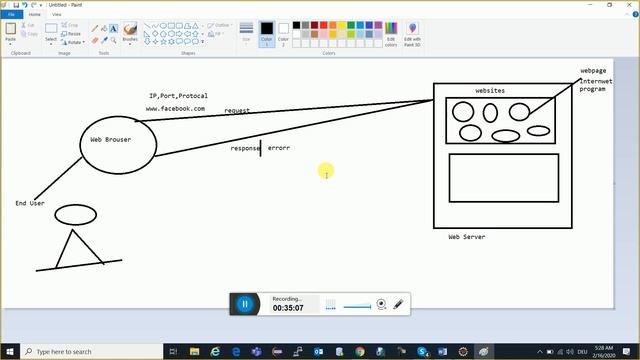The image size is (640, 360).
Task: Choose the Line shape
Action: 147,26
